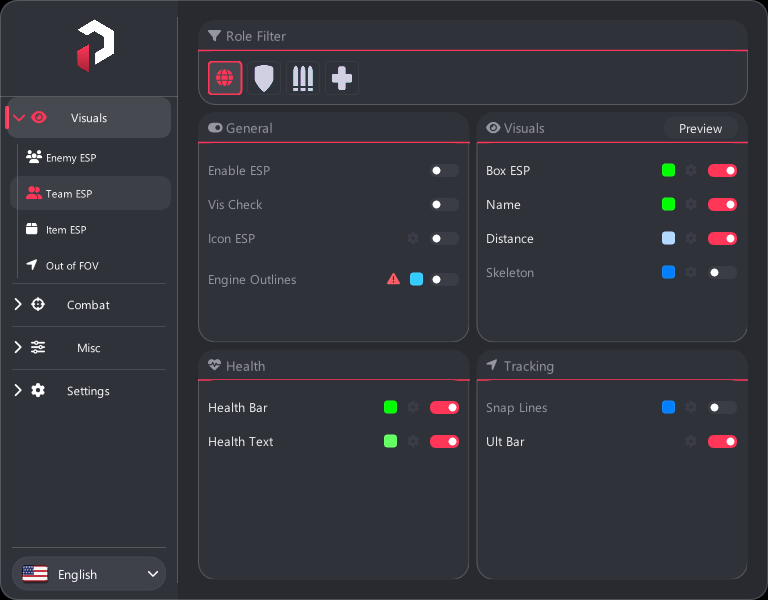The height and width of the screenshot is (600, 768).
Task: Expand the Settings section chevron
Action: [x=18, y=390]
